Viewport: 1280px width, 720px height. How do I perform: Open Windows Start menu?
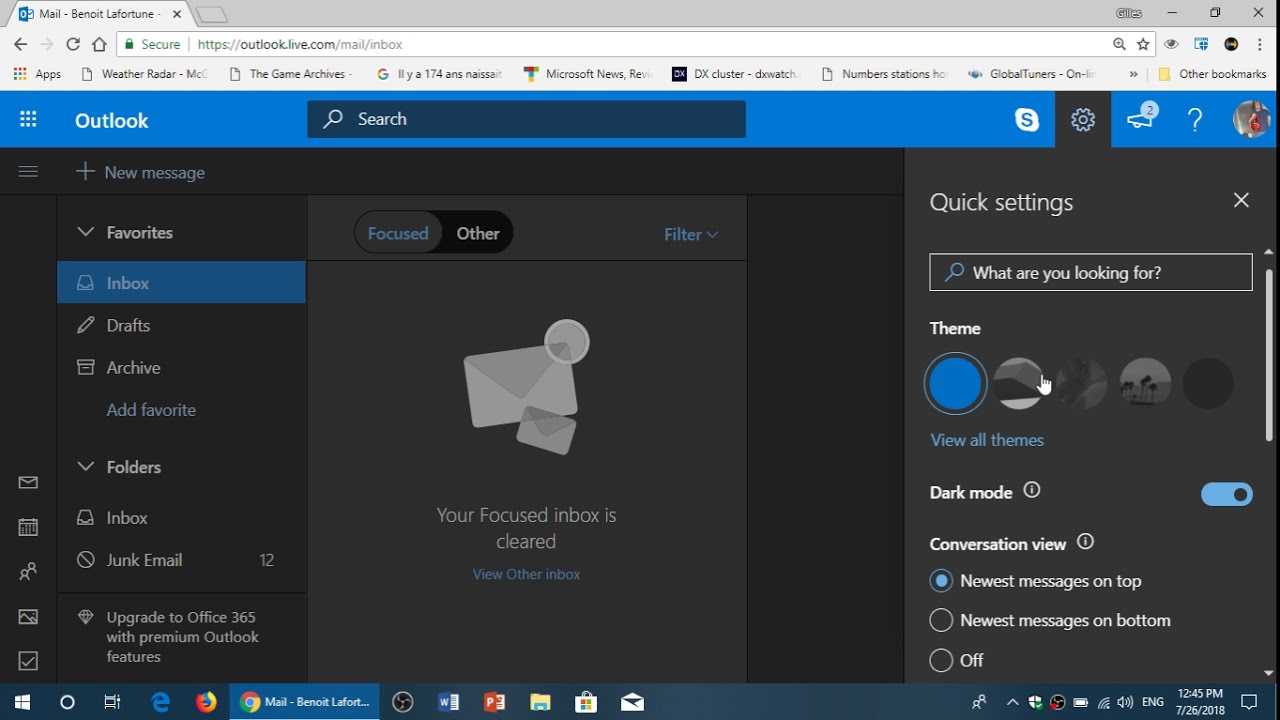click(x=22, y=702)
